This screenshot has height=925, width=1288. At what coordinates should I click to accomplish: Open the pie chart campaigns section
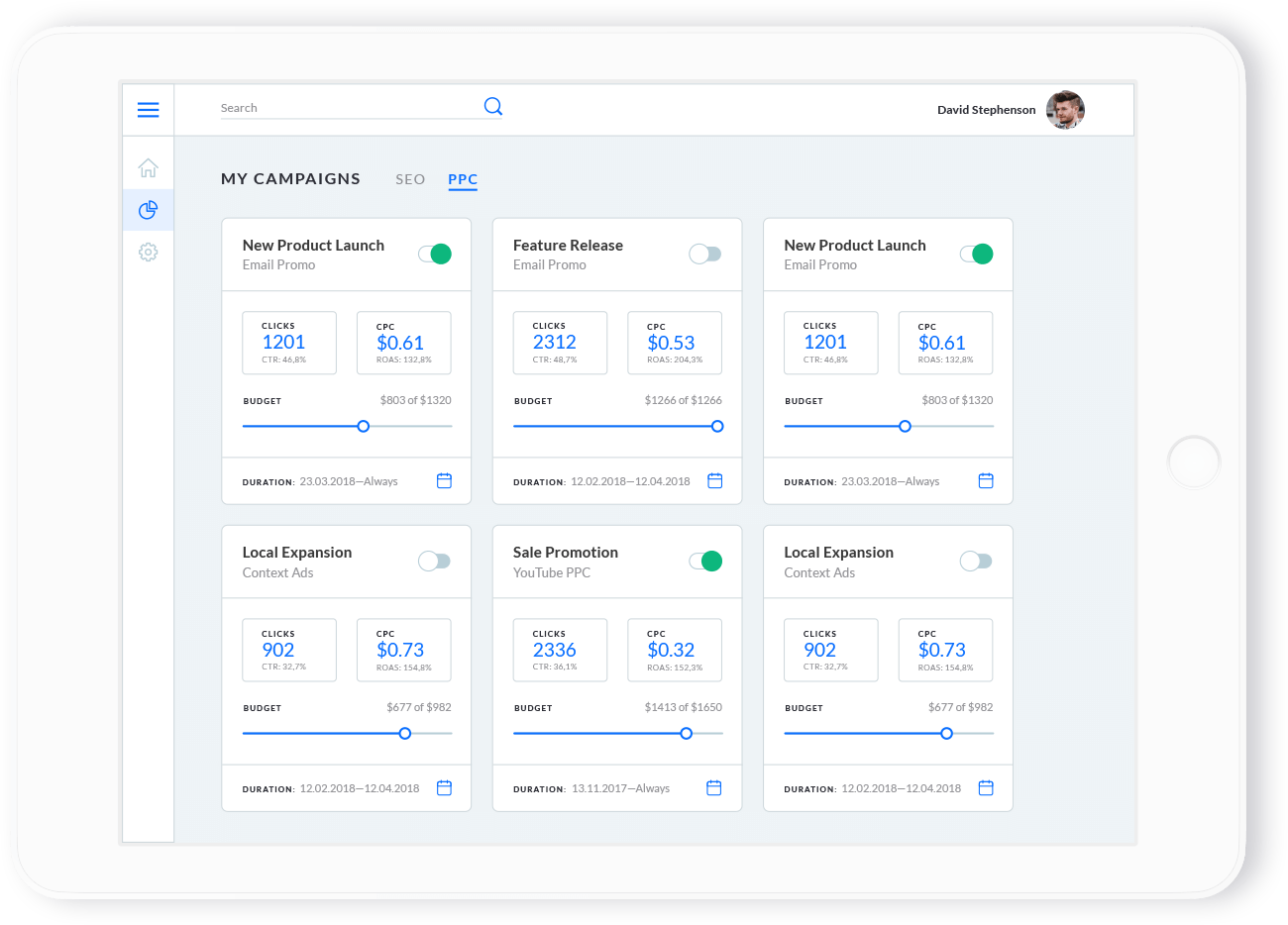148,210
